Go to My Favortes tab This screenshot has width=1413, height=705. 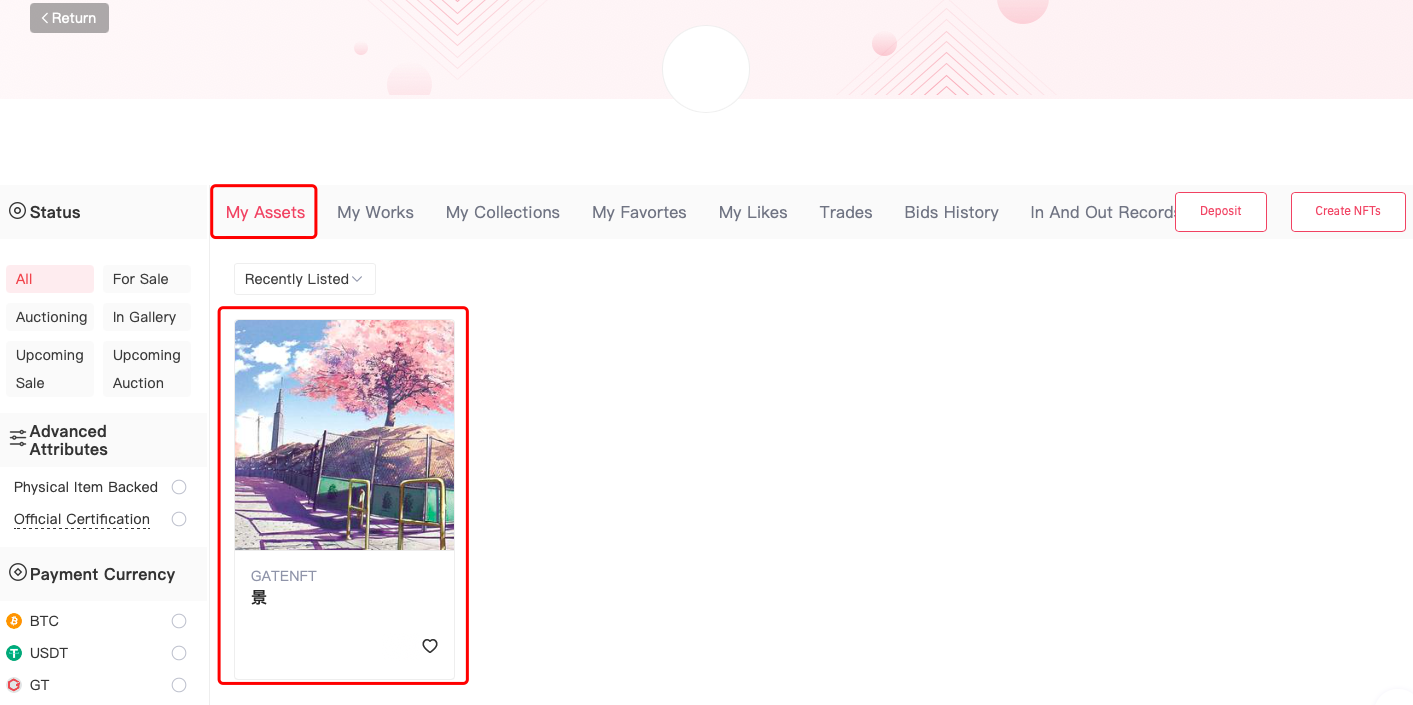(x=639, y=212)
